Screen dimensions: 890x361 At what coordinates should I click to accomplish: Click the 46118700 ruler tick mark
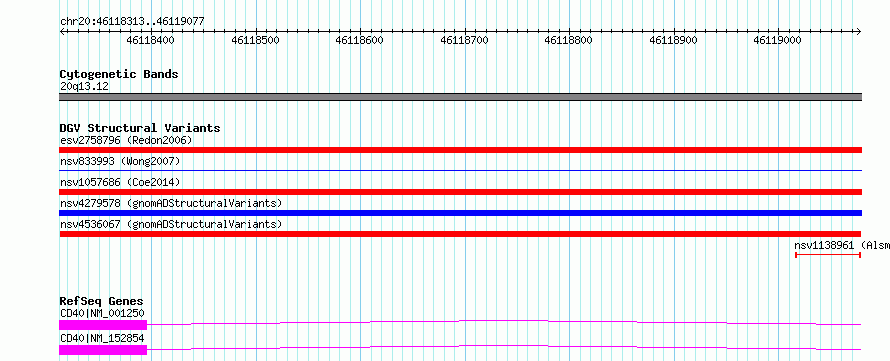(x=465, y=32)
